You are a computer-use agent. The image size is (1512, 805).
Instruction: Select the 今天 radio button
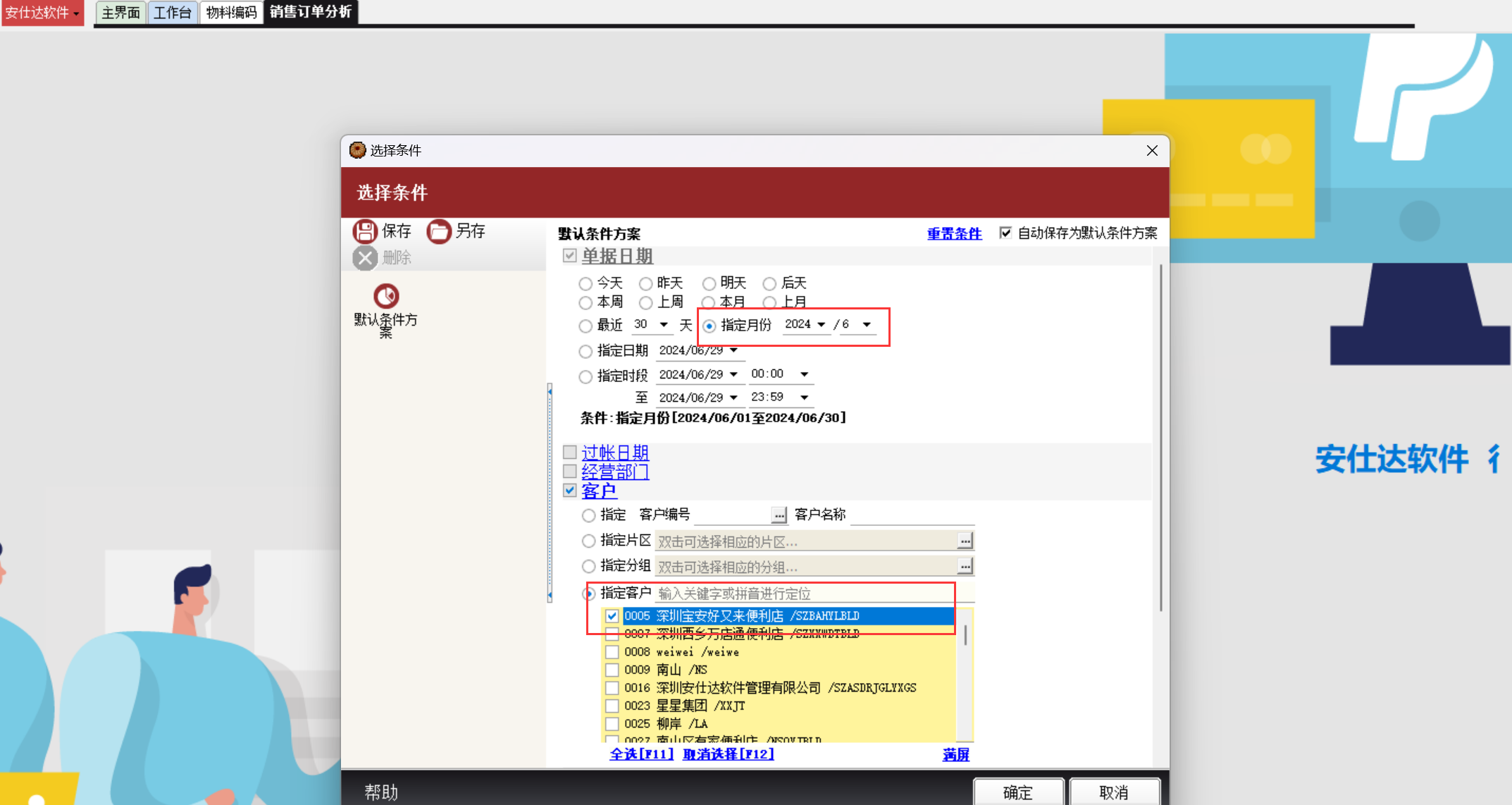[x=585, y=283]
